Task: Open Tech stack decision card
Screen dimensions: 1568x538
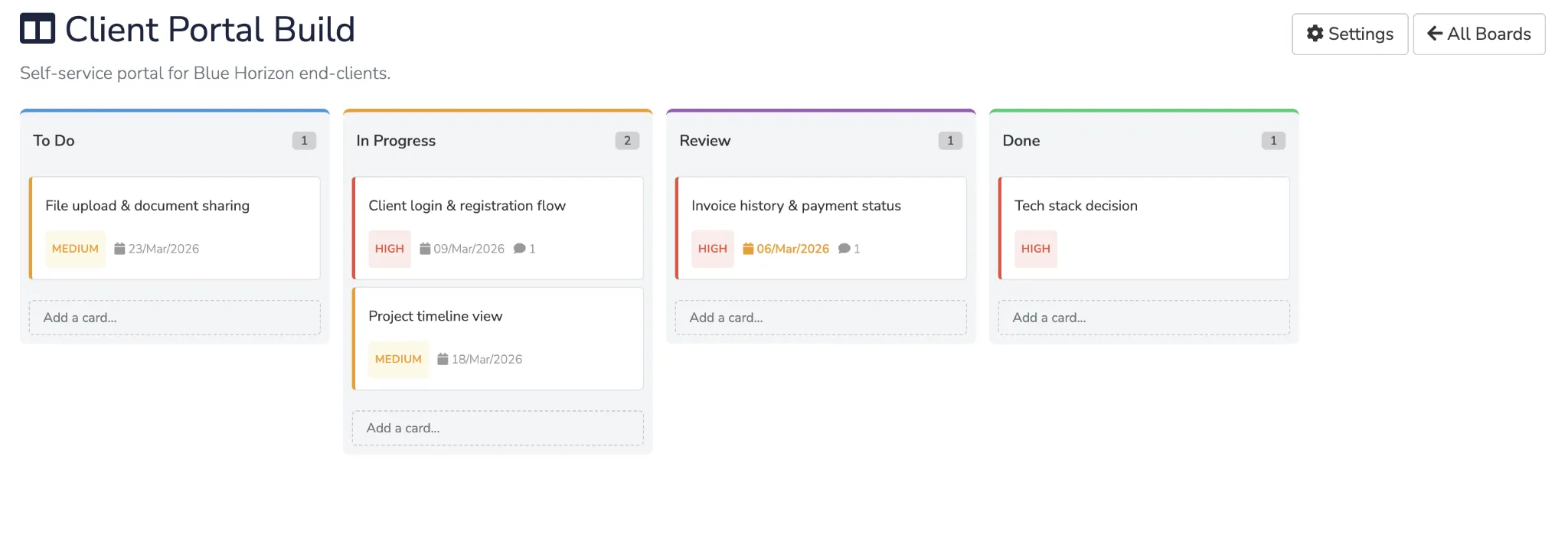Action: 1144,228
